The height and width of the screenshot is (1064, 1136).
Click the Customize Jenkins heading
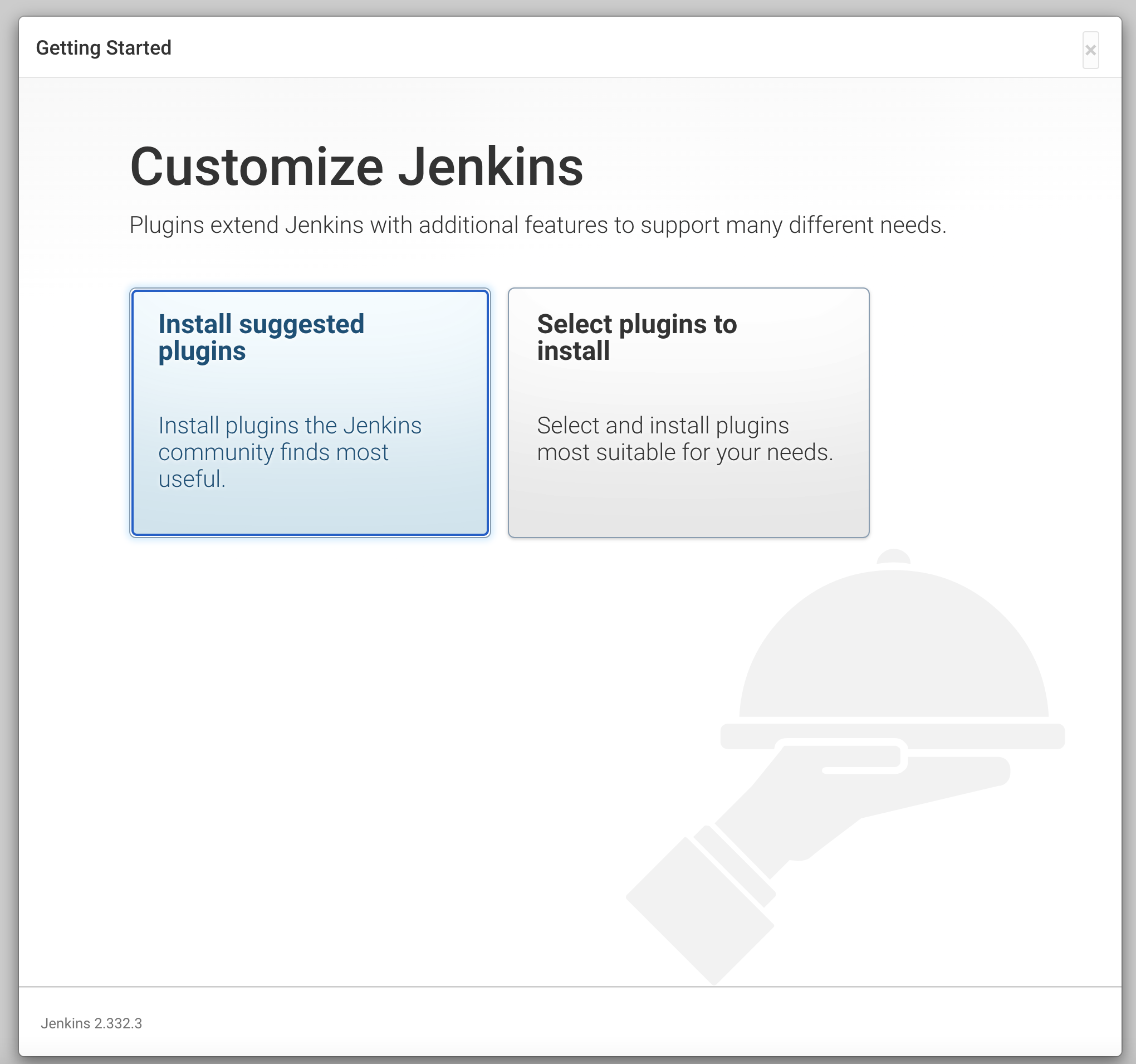point(356,167)
